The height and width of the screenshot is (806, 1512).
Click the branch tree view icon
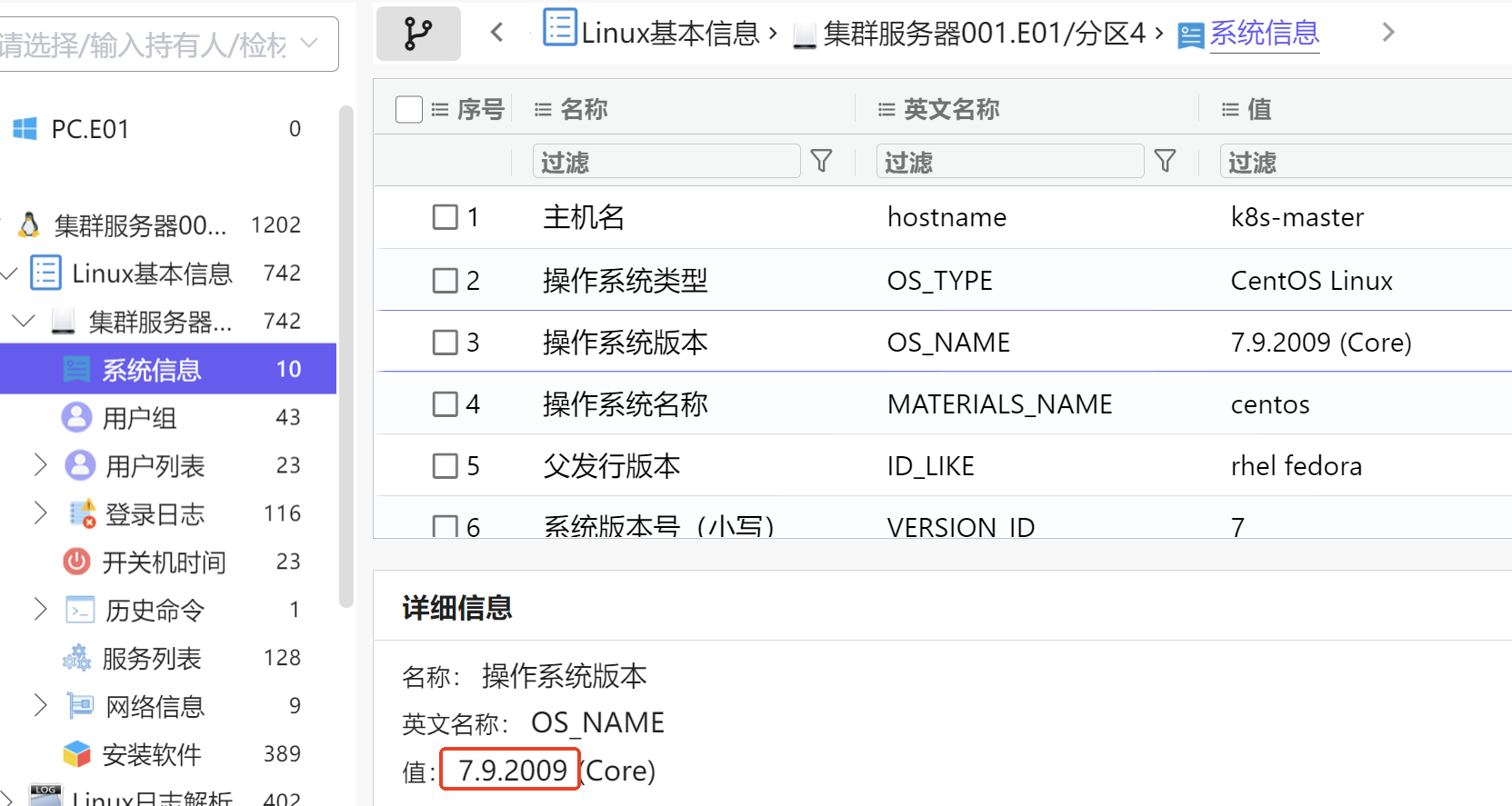point(418,34)
